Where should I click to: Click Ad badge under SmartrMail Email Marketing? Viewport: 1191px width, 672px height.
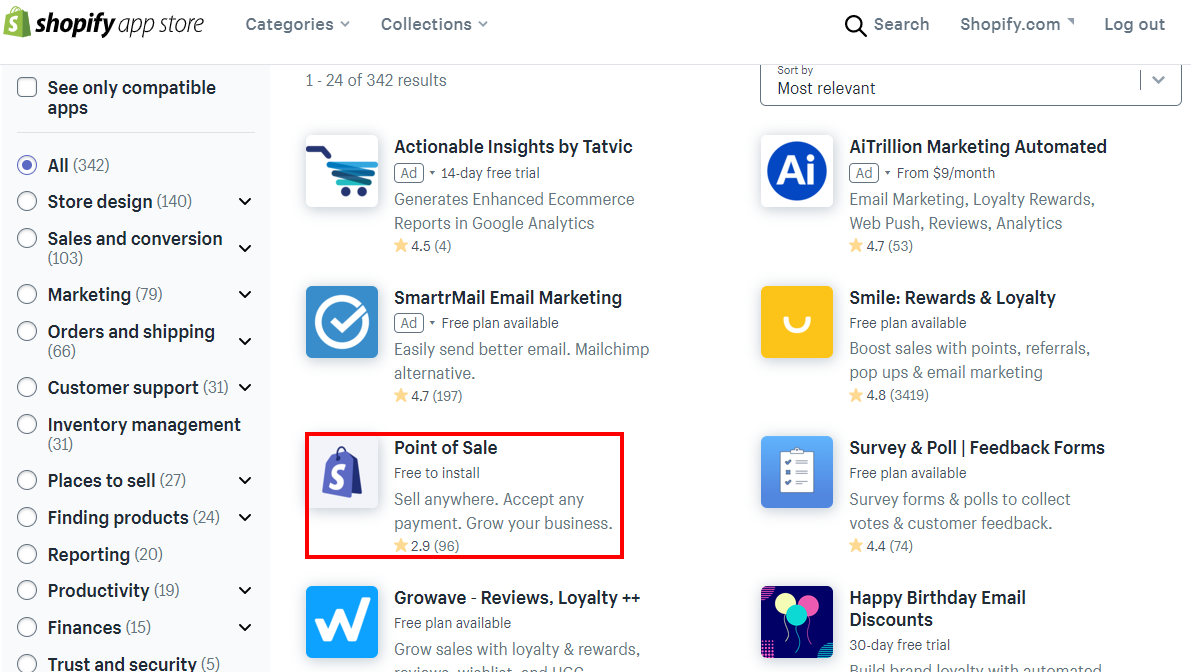(409, 323)
